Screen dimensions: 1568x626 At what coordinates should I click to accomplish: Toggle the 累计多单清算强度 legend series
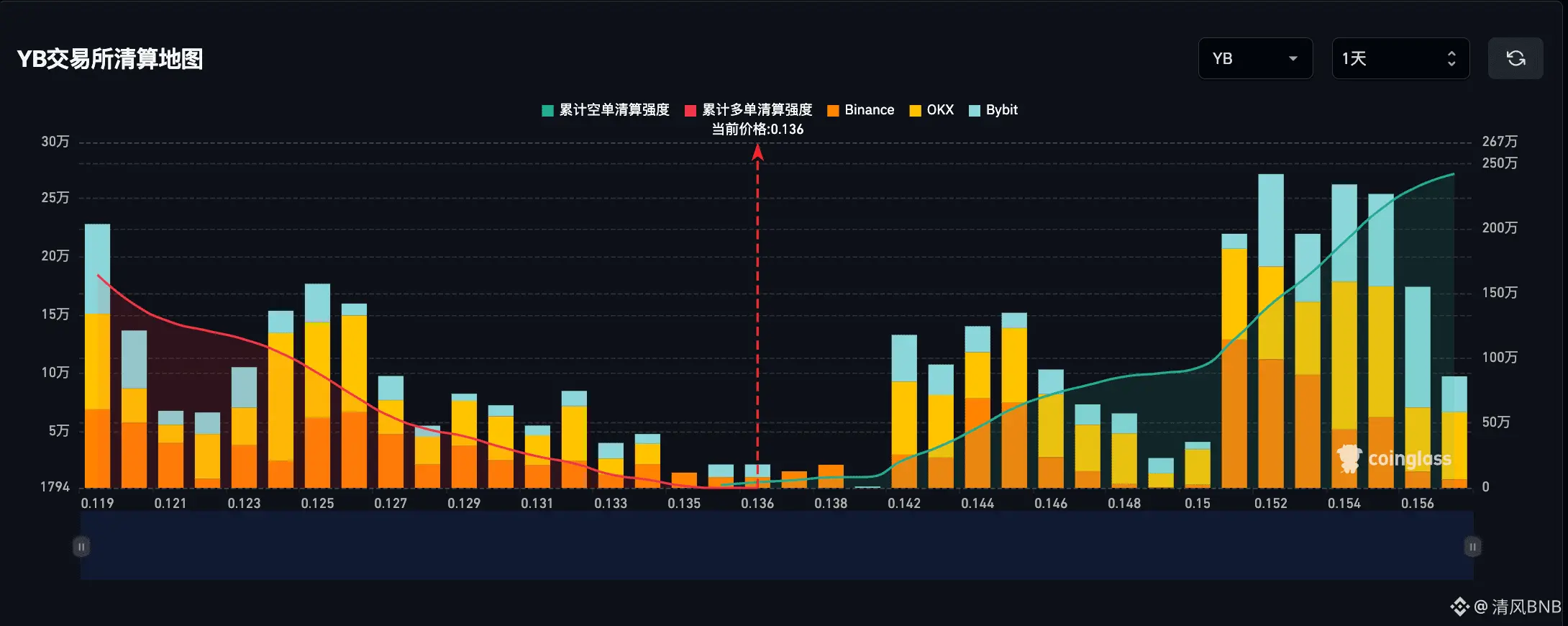[x=749, y=110]
